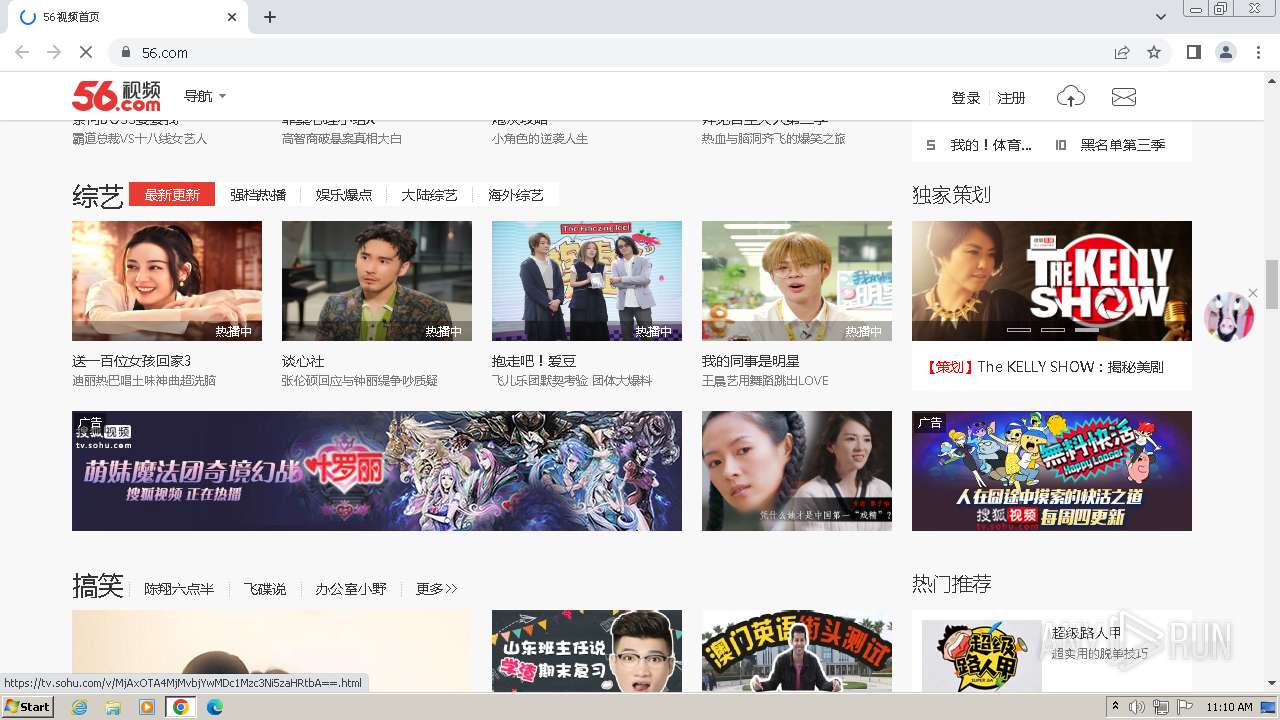
Task: Open the 我的同事是明星 video thumbnail
Action: click(797, 281)
